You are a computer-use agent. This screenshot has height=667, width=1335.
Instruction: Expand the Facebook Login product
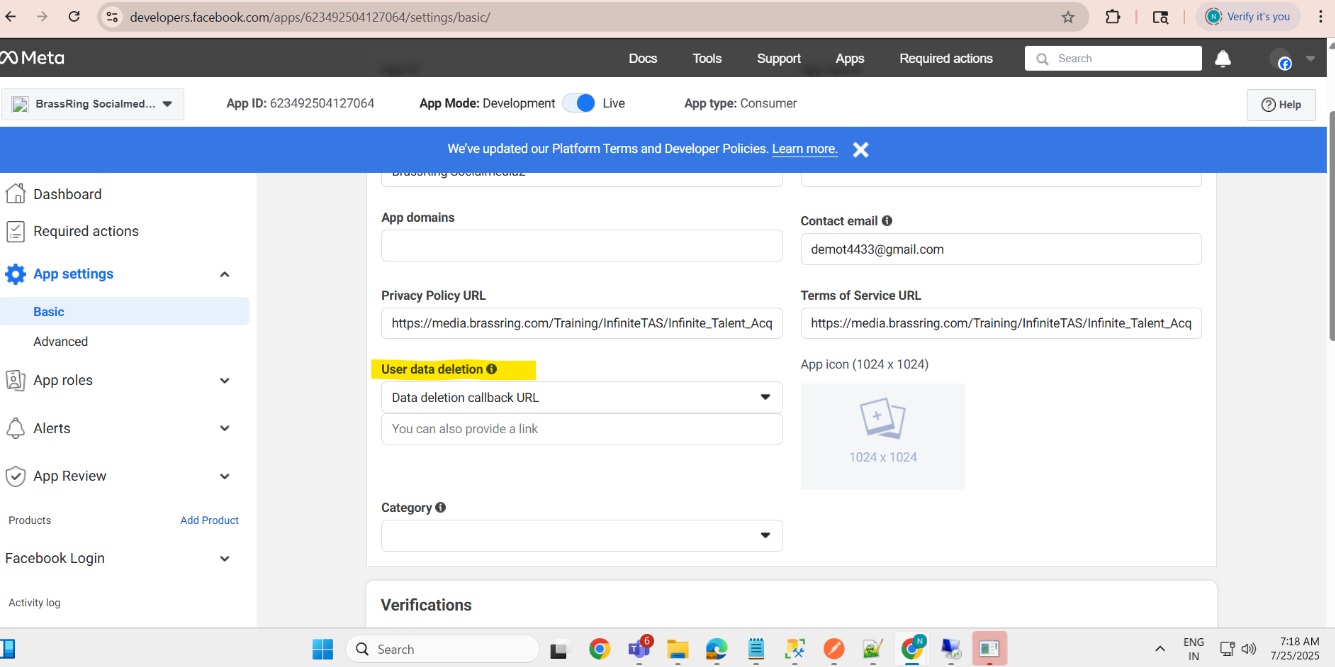tap(225, 558)
